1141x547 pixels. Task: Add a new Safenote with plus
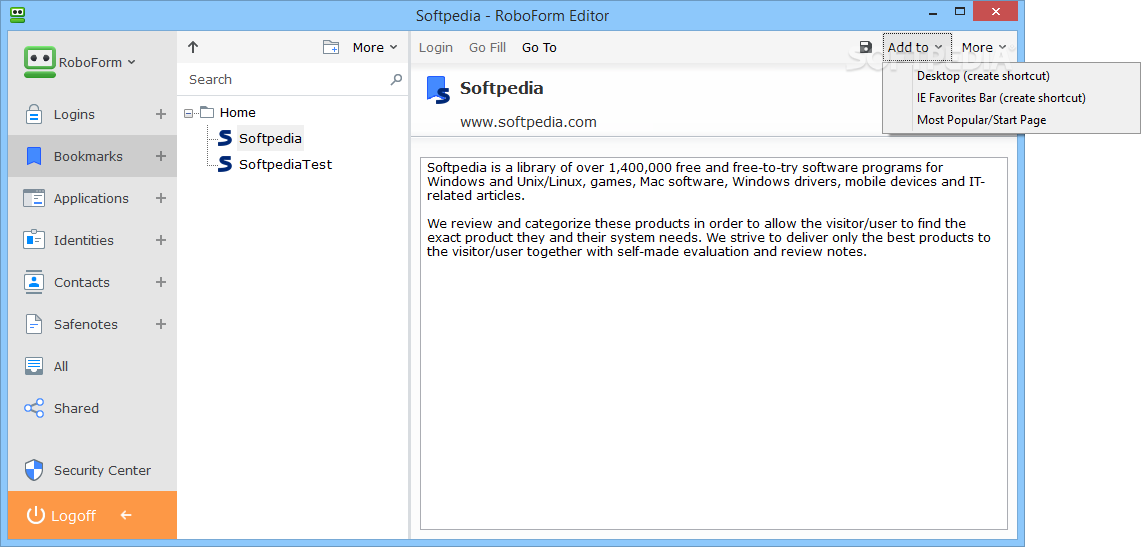(x=161, y=324)
